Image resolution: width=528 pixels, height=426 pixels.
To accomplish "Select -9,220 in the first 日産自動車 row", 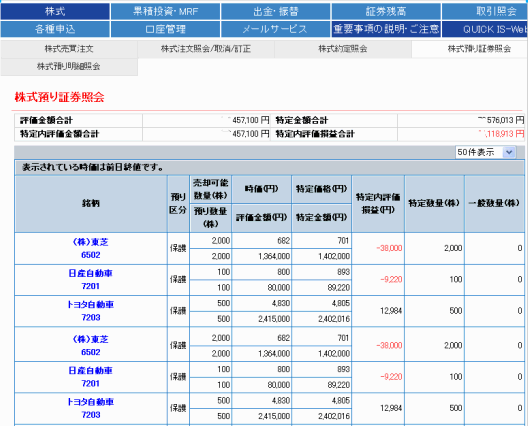I will (x=391, y=280).
